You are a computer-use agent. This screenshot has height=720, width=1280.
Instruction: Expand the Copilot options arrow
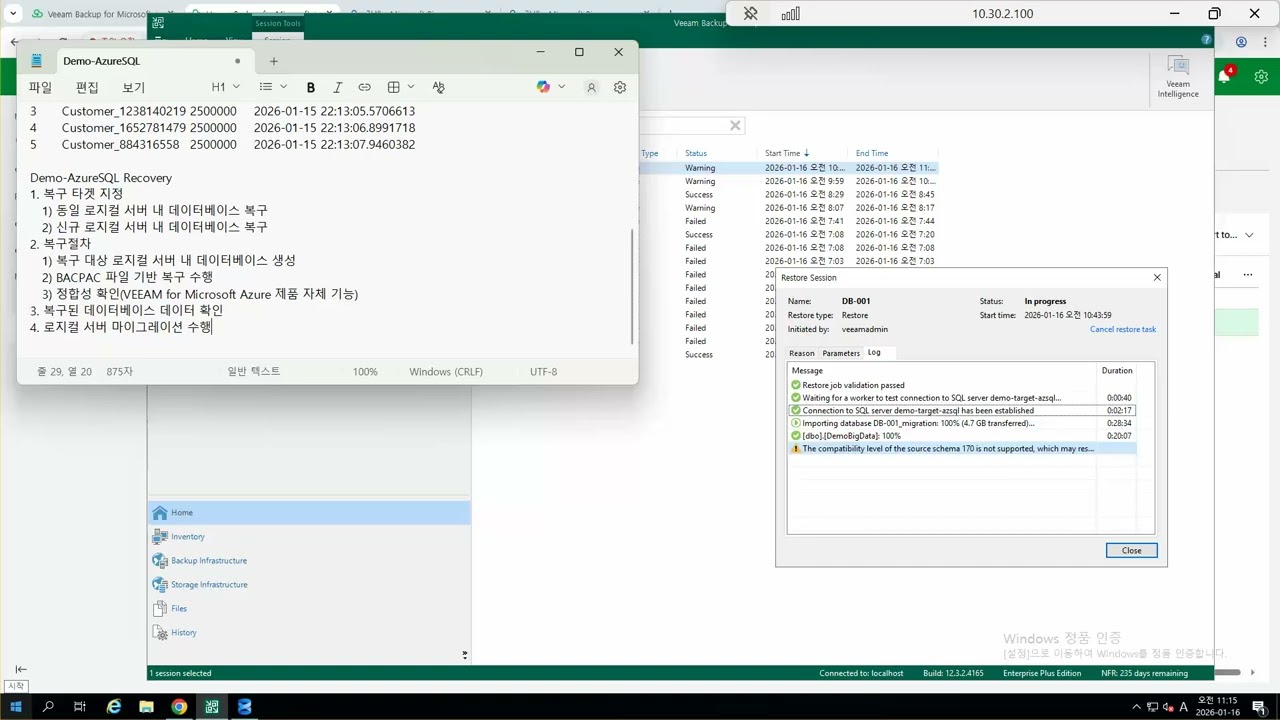click(562, 87)
